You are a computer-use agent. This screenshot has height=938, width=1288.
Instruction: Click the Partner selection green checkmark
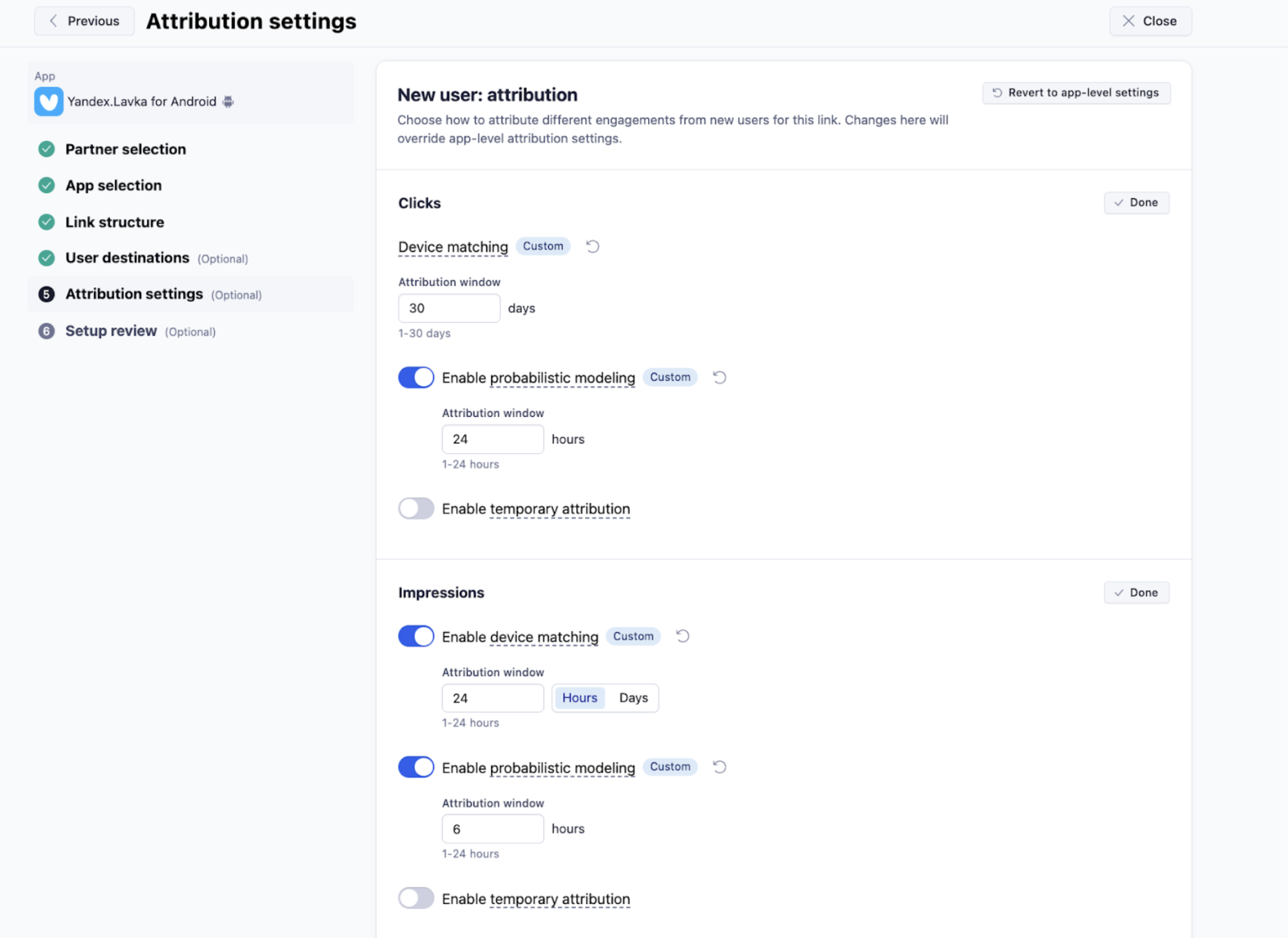pos(47,149)
